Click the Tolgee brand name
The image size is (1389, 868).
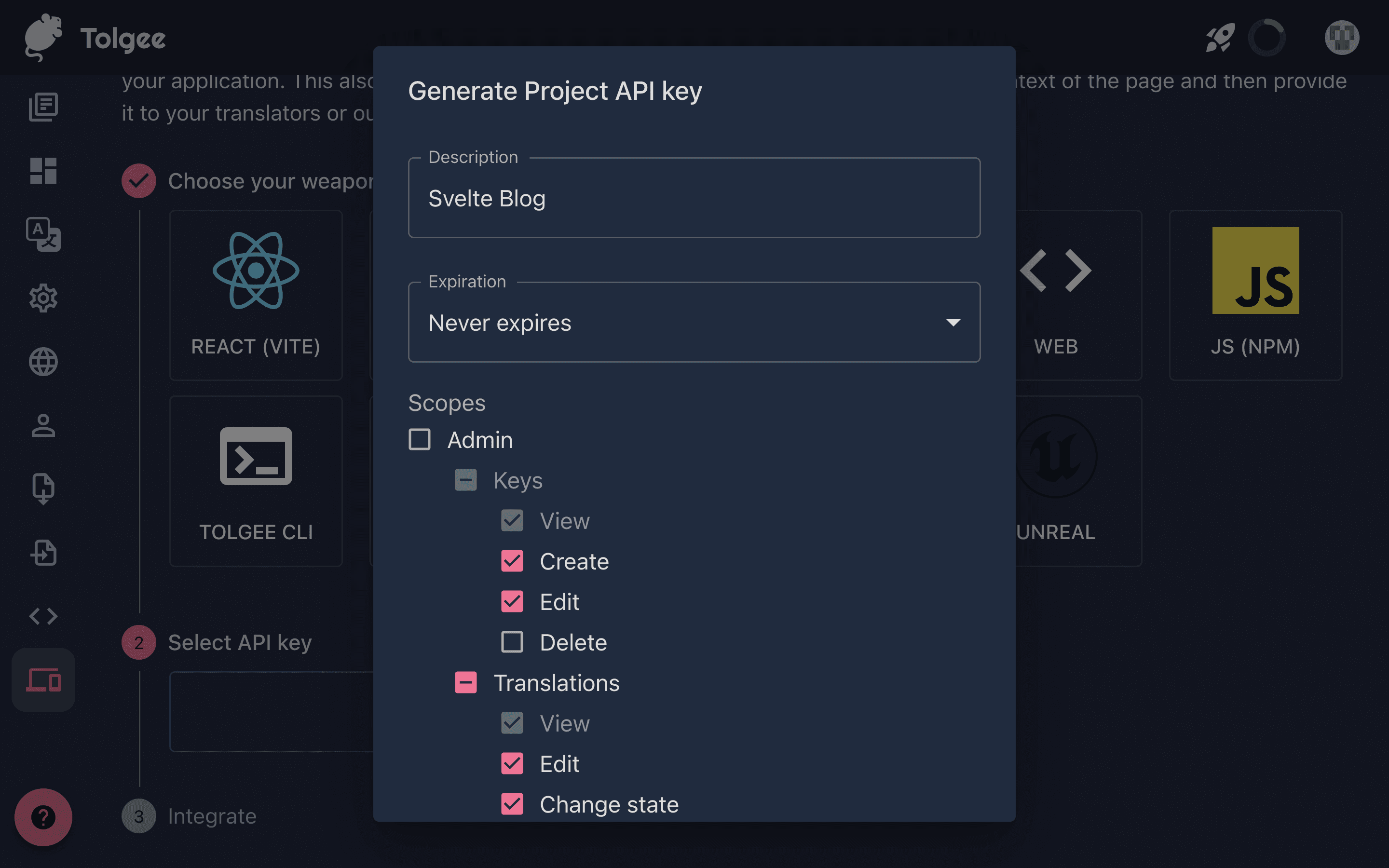point(123,39)
